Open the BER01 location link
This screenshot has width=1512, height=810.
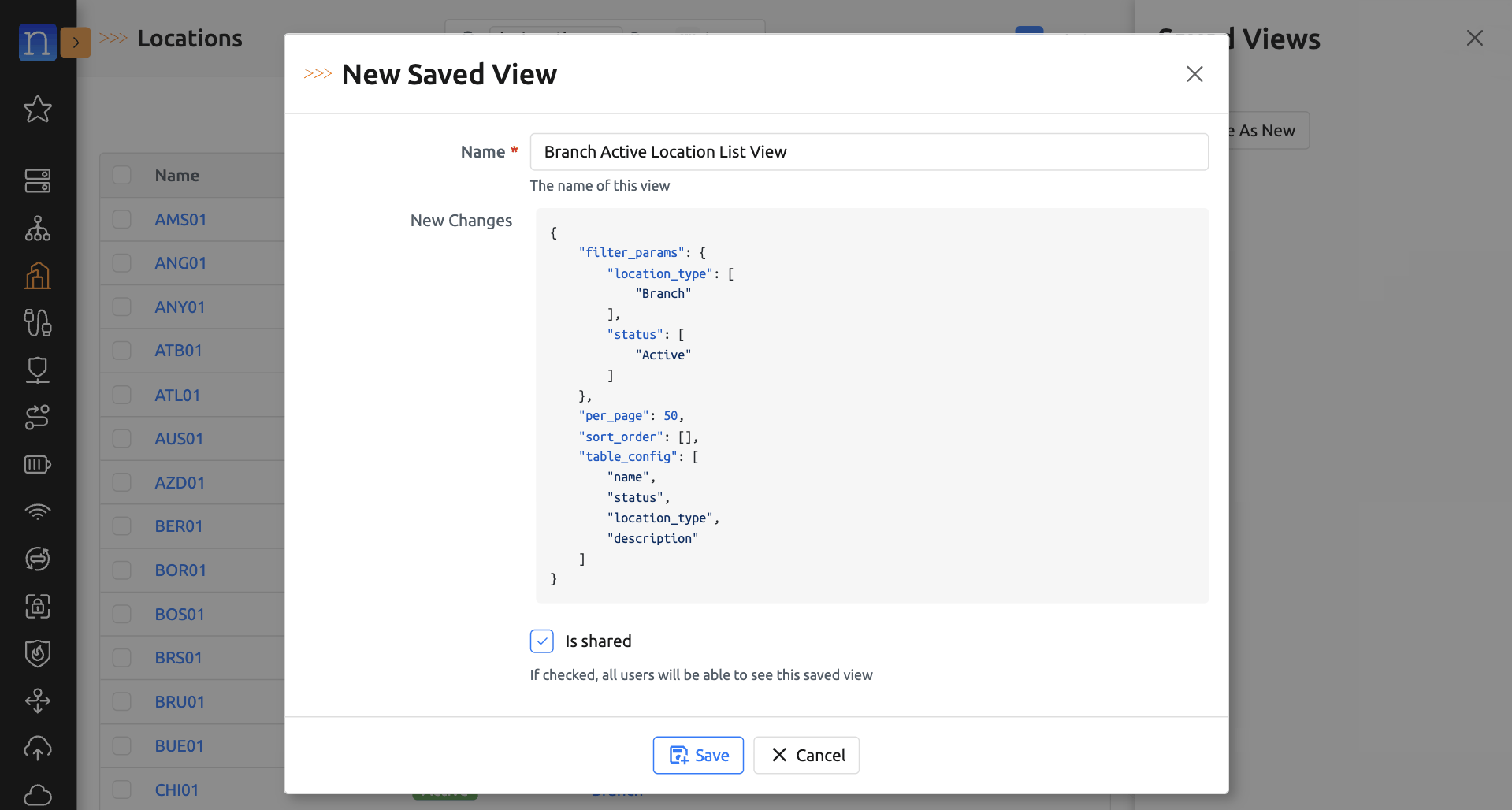179,526
